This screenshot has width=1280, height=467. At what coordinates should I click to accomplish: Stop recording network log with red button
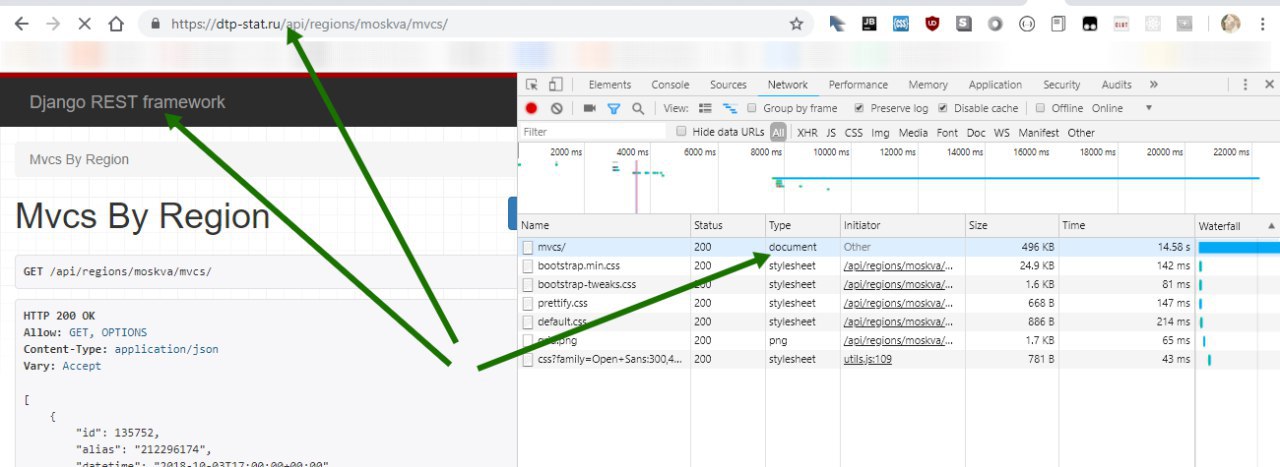[x=532, y=108]
